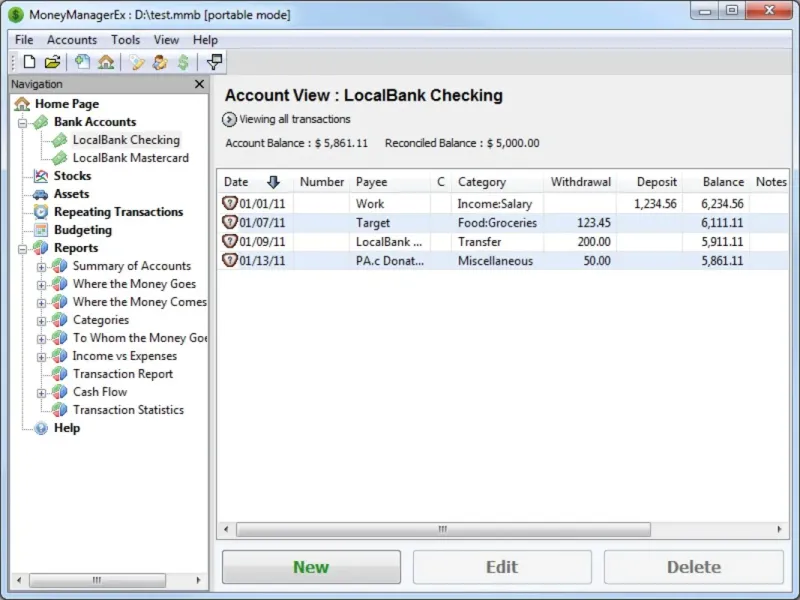The width and height of the screenshot is (800, 600).
Task: Click the Transaction Filter funnel icon
Action: (214, 62)
